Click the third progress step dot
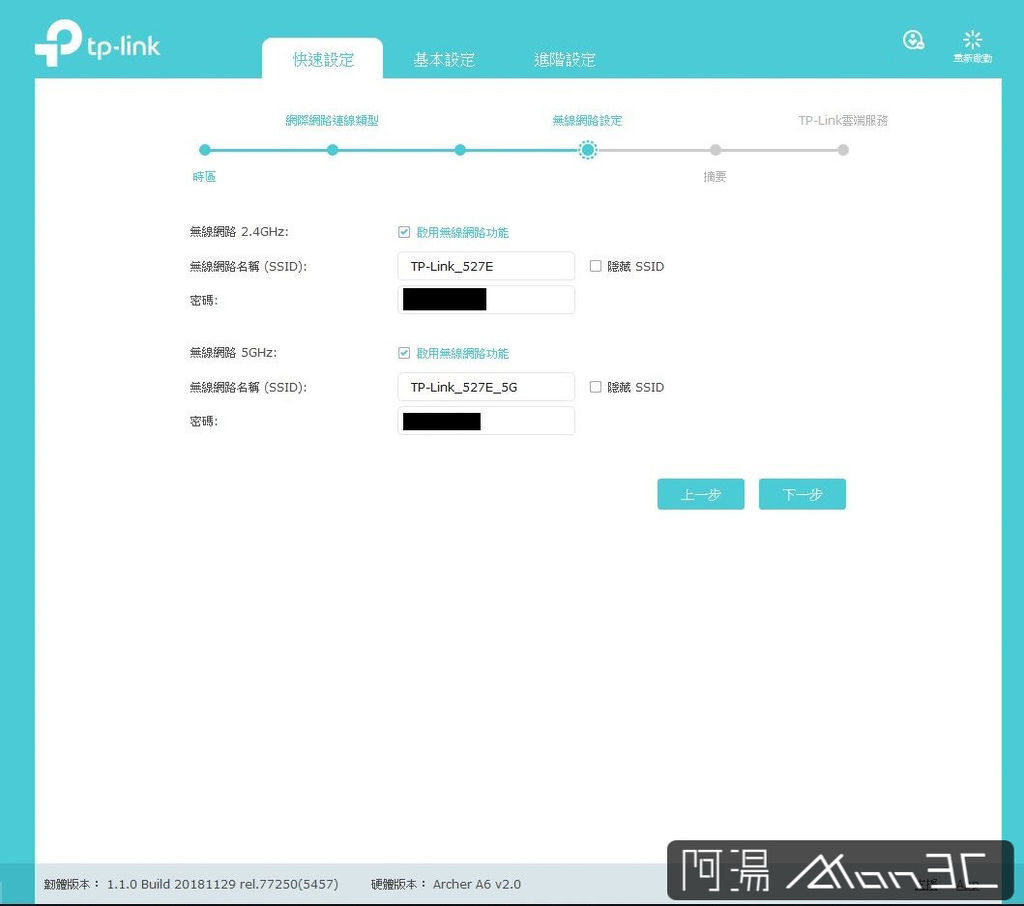The width and height of the screenshot is (1024, 906). point(460,150)
